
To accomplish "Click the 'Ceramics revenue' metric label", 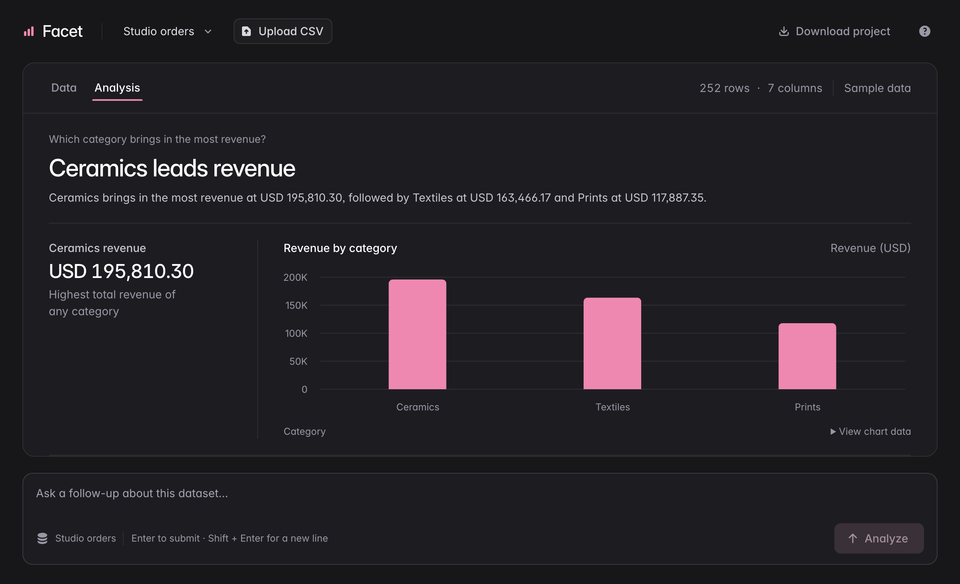I will (x=97, y=248).
